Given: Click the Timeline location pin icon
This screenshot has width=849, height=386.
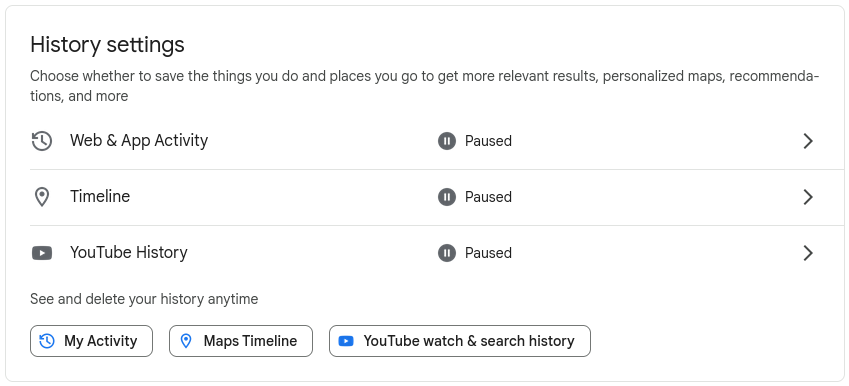Looking at the screenshot, I should [42, 197].
